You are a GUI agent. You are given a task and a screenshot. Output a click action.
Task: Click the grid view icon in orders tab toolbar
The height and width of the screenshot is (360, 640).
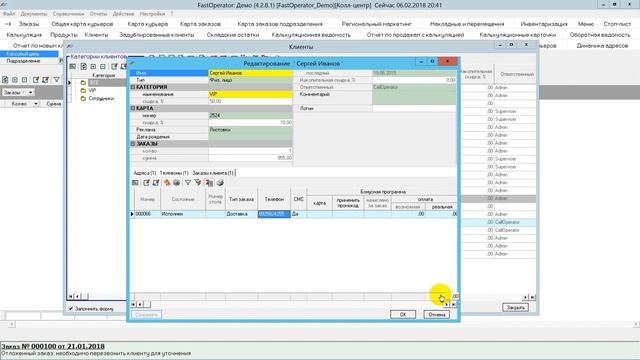coord(136,183)
